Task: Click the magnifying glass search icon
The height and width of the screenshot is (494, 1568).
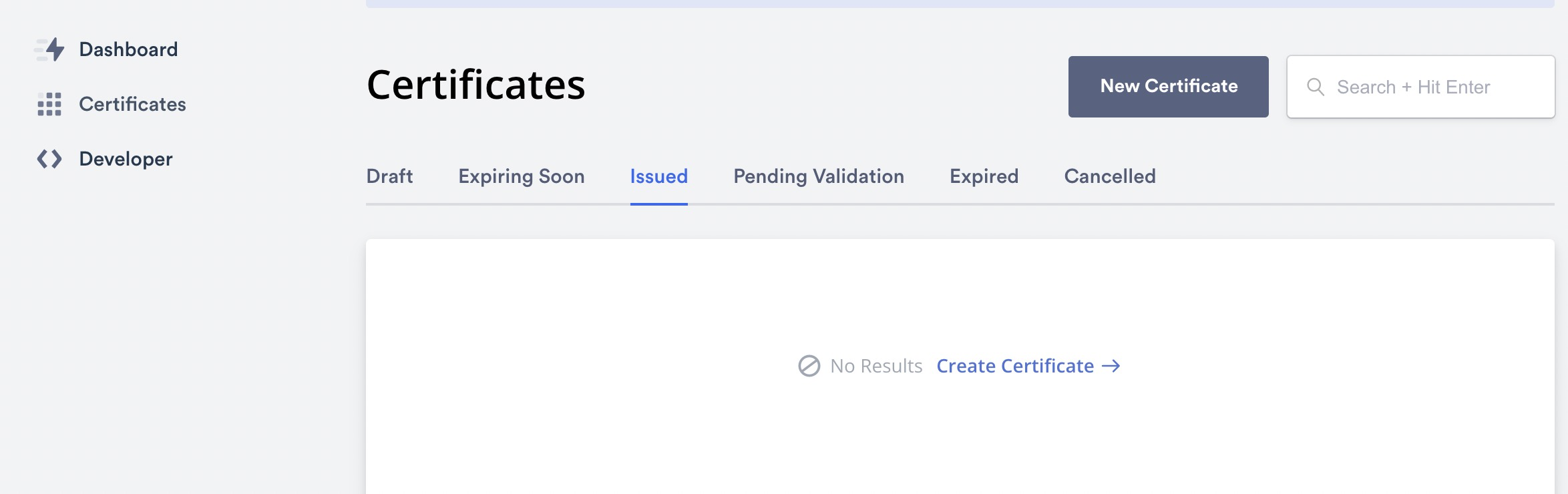Action: click(1316, 86)
